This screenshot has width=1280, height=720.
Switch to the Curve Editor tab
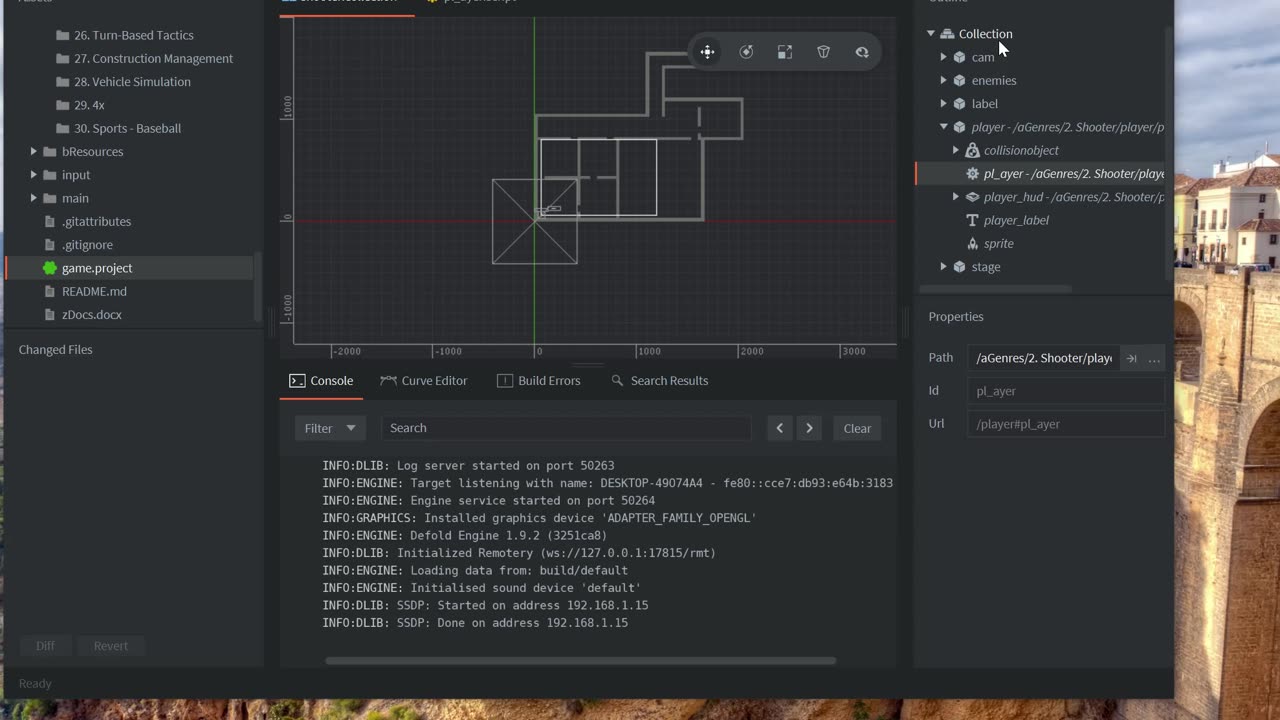424,381
